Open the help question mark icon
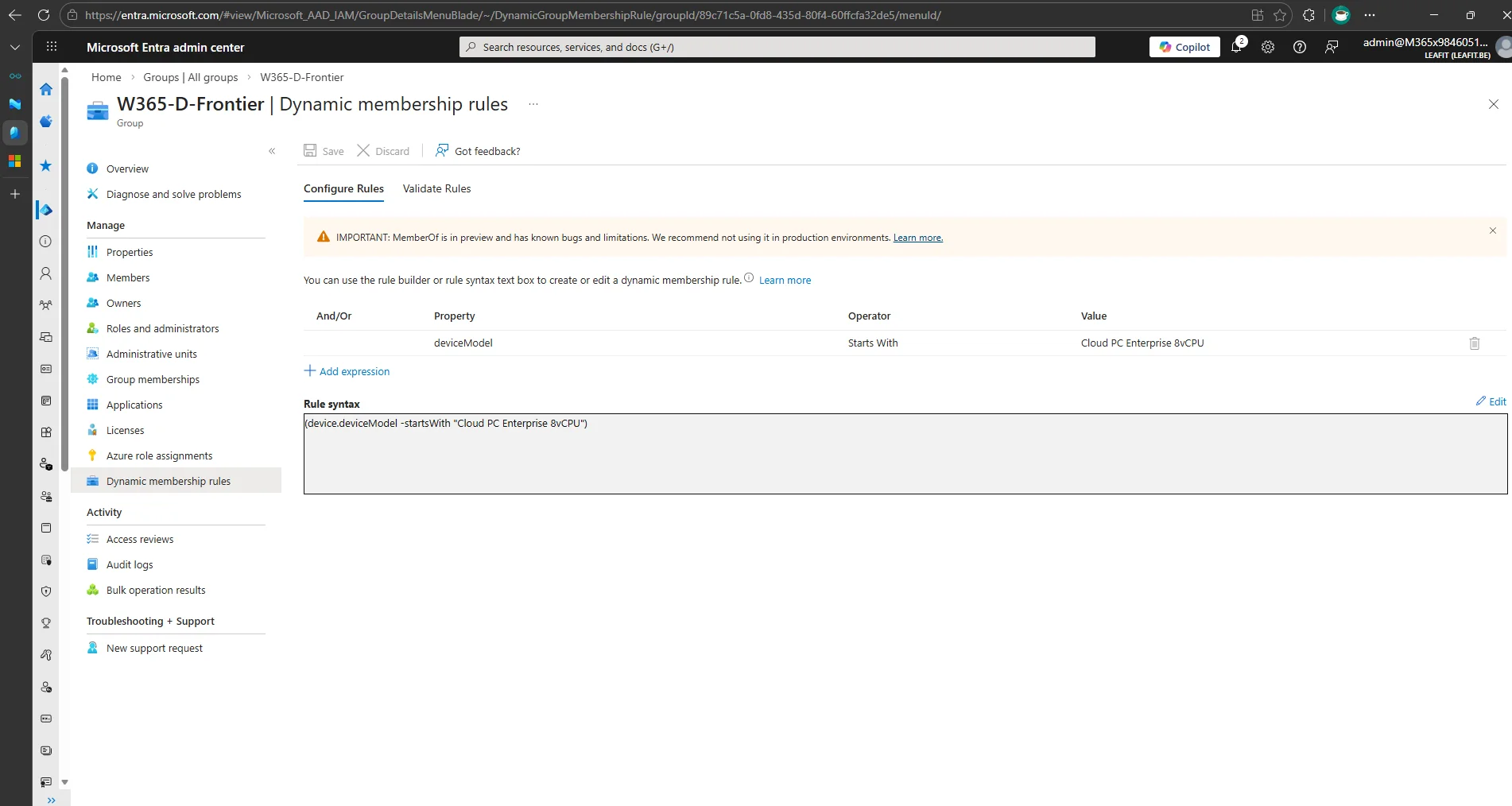This screenshot has height=806, width=1512. coord(1300,47)
